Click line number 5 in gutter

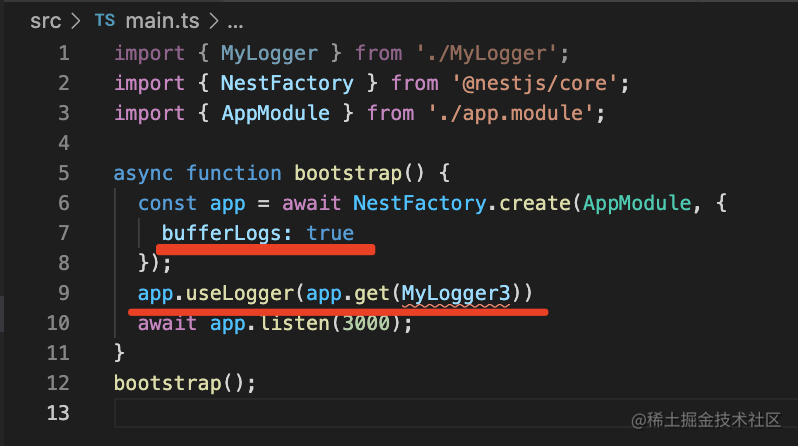pyautogui.click(x=64, y=173)
